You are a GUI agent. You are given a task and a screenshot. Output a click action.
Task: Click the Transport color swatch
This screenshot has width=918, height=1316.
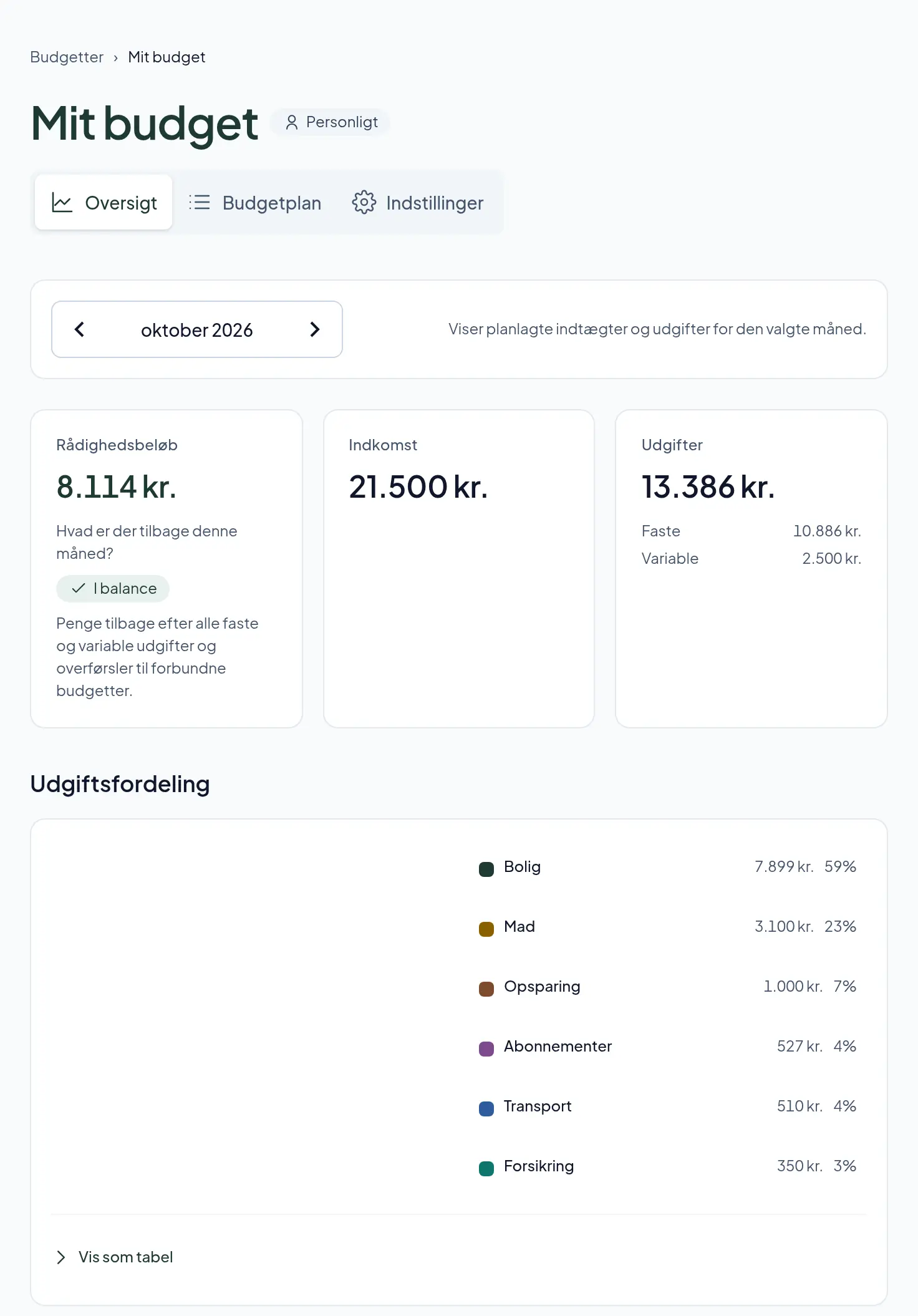(x=486, y=1108)
